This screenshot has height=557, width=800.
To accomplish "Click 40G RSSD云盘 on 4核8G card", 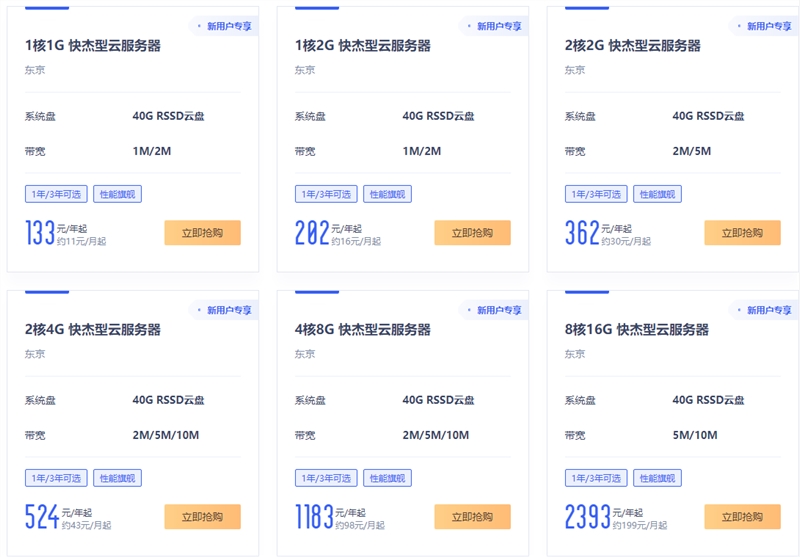I will [x=438, y=400].
